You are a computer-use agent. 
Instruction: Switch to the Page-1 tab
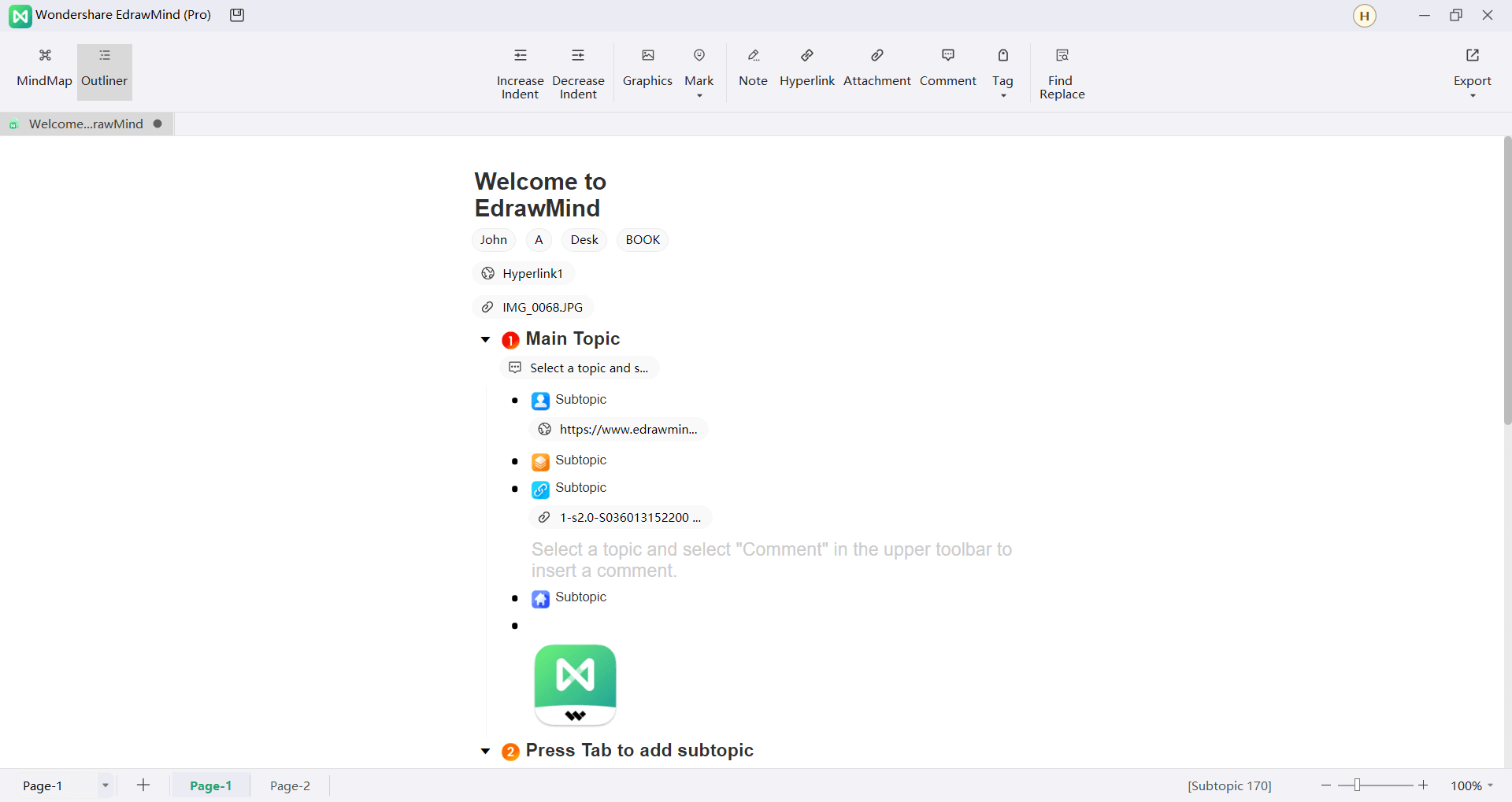tap(210, 785)
